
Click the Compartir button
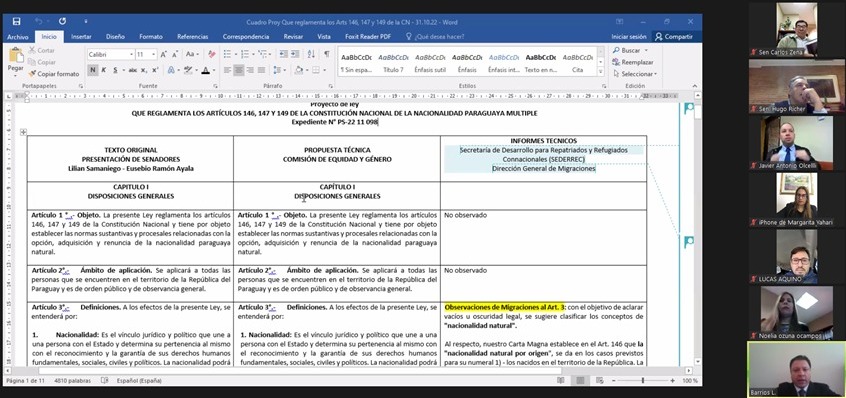[673, 37]
